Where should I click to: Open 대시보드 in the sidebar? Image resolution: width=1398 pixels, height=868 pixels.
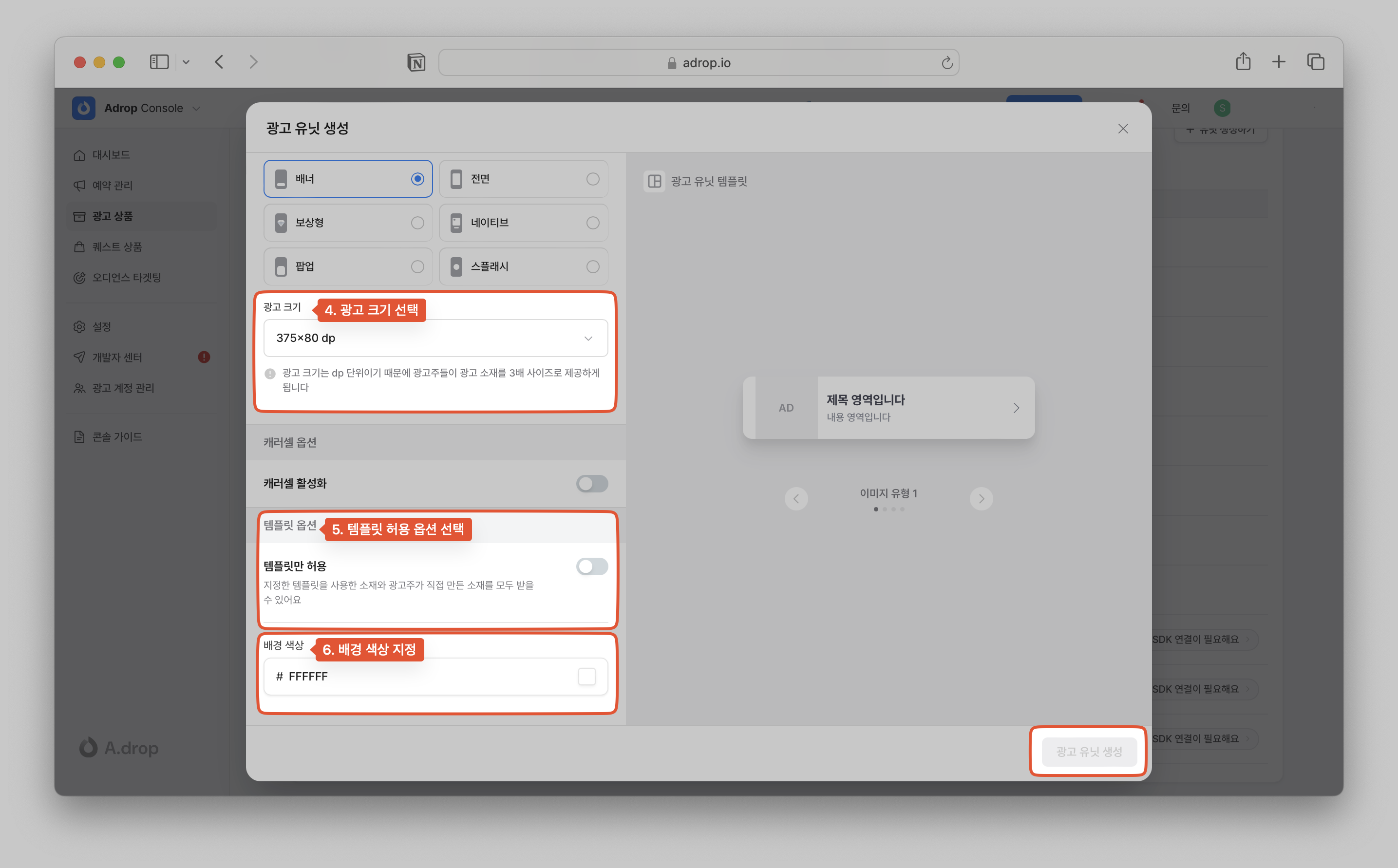112,155
